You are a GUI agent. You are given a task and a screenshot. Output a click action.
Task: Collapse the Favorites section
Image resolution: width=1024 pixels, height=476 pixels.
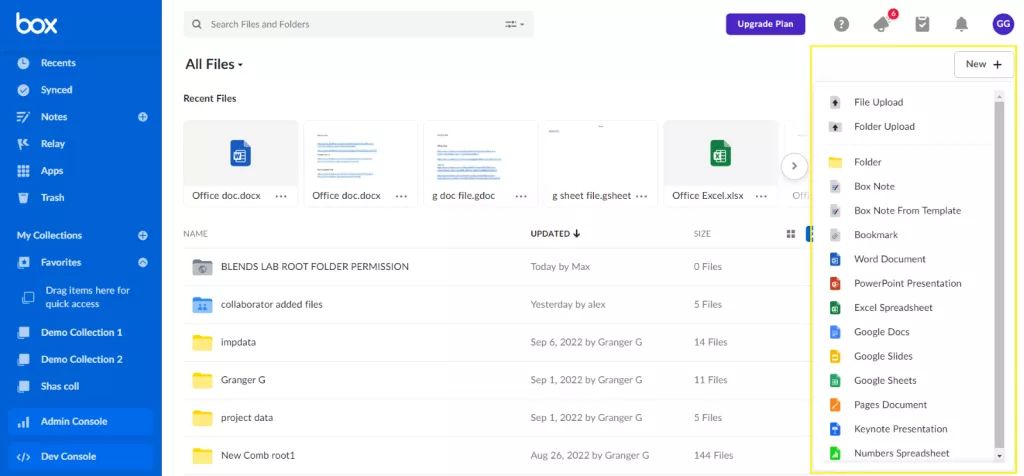coord(143,262)
